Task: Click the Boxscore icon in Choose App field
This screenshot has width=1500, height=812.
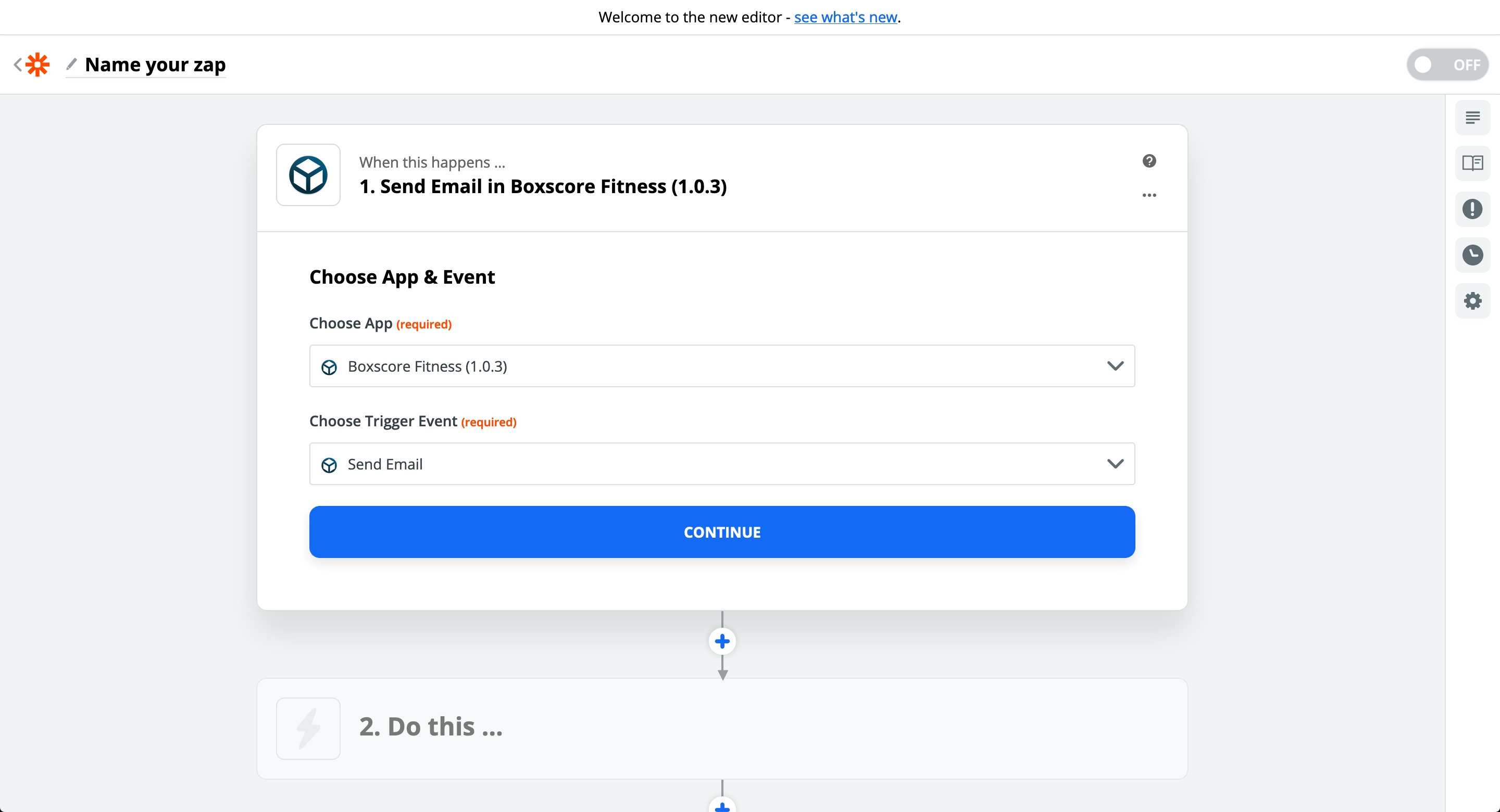Action: [329, 367]
